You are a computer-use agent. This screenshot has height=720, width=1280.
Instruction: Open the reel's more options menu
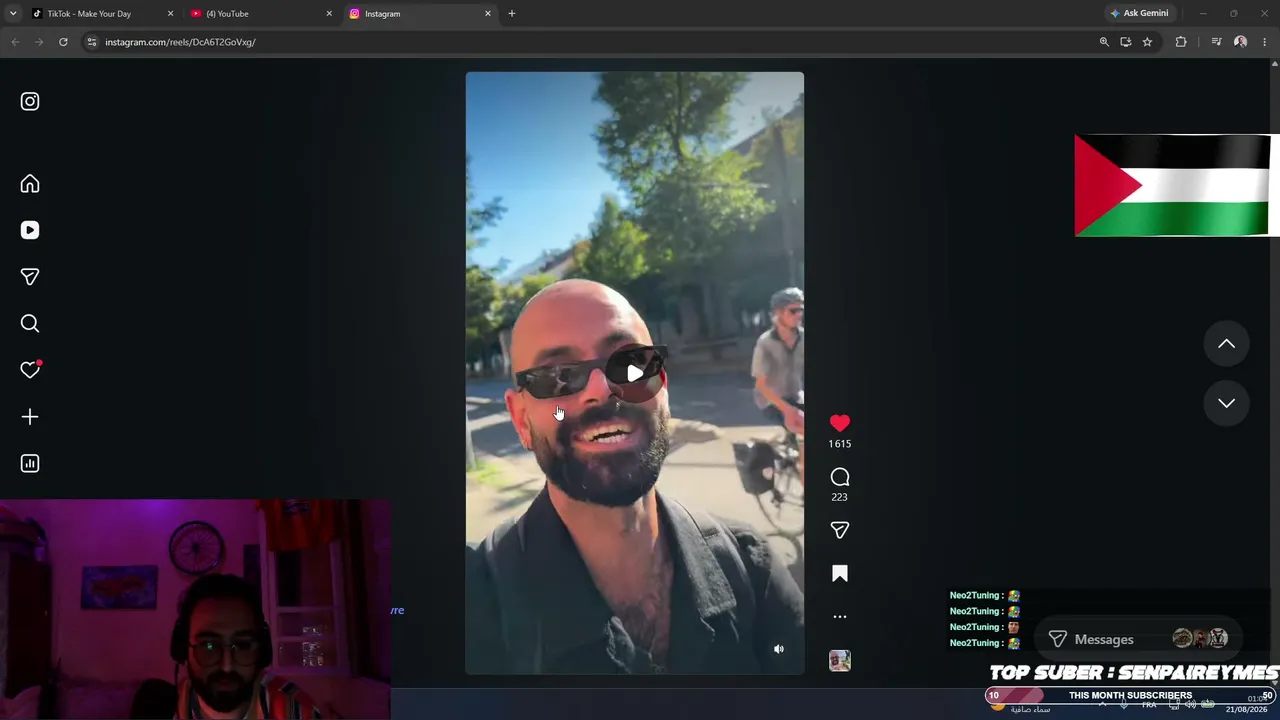pos(840,617)
